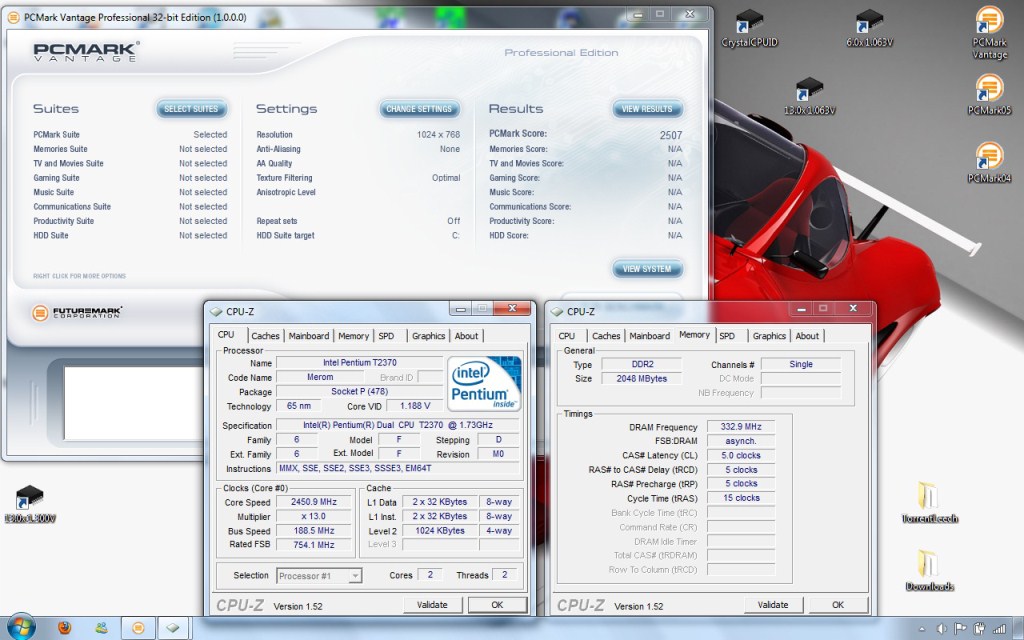Click the power plug tray icon
This screenshot has width=1024, height=640.
(x=979, y=629)
